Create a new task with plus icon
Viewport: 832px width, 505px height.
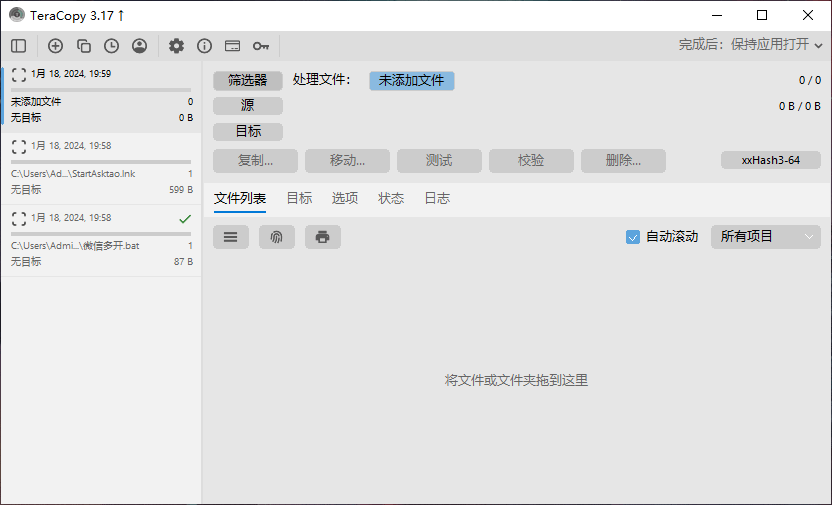pos(55,46)
